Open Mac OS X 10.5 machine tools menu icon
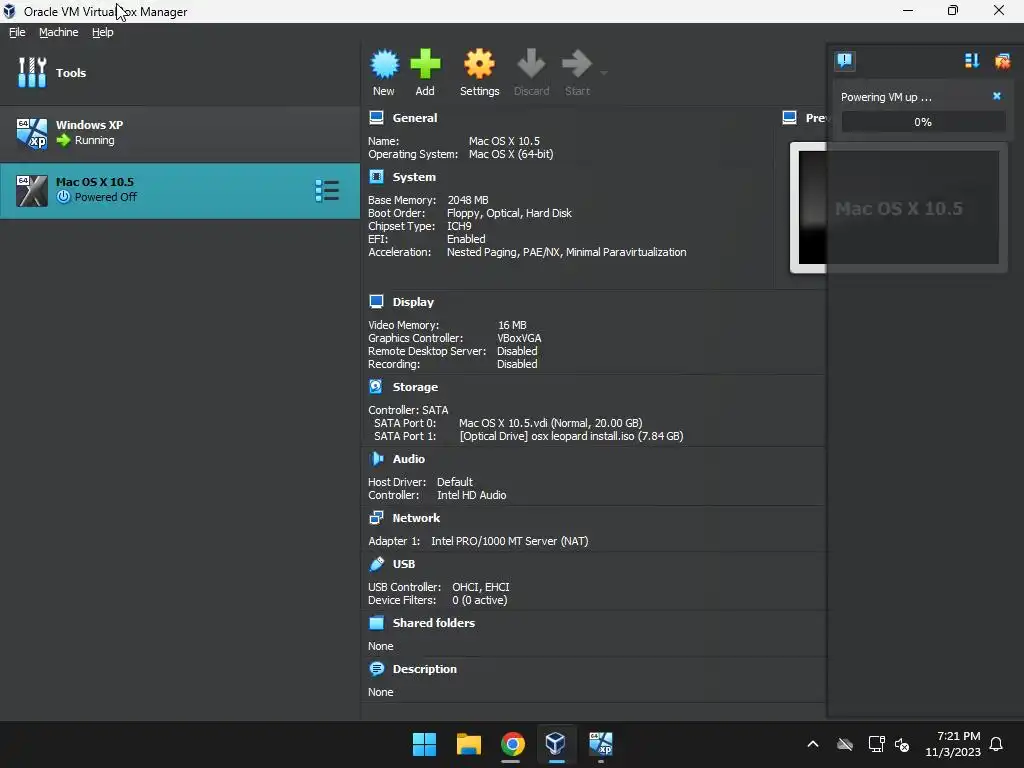The image size is (1024, 768). [327, 191]
